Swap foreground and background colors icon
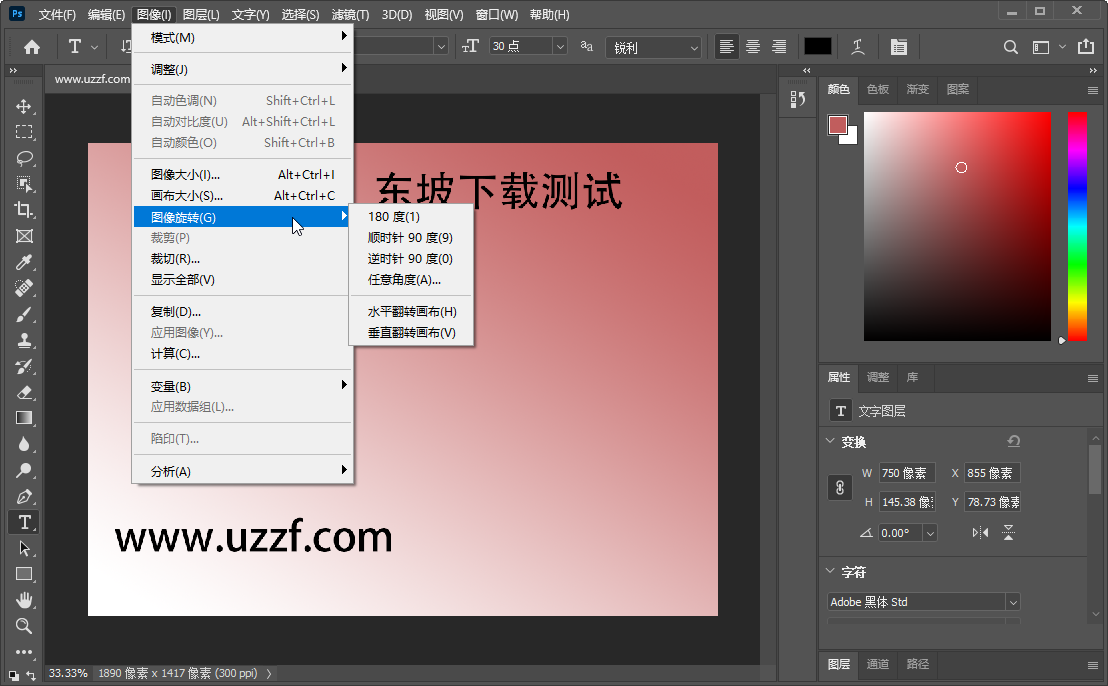The width and height of the screenshot is (1108, 686). [x=30, y=675]
